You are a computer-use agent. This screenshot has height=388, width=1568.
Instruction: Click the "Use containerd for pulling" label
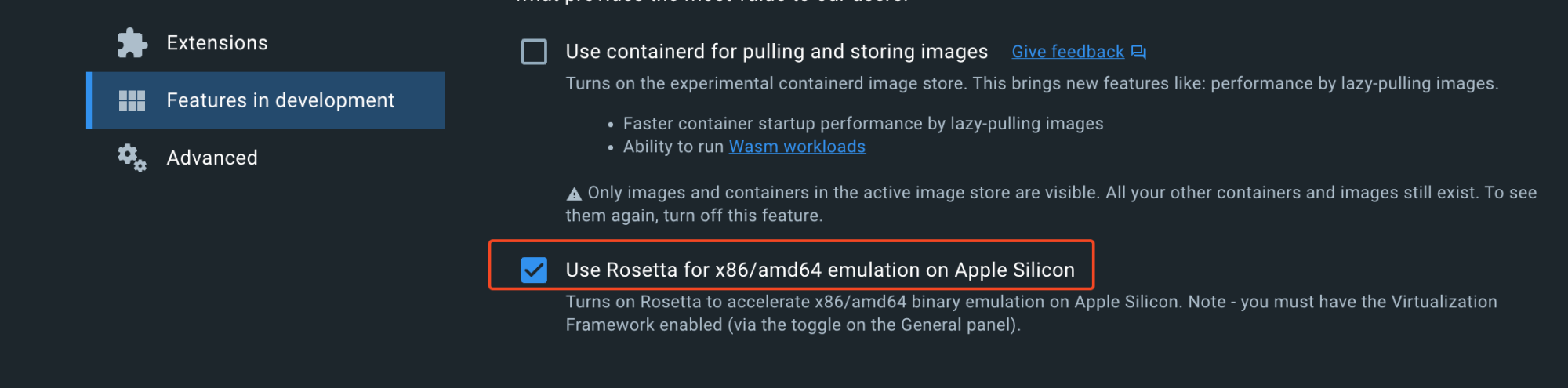tap(776, 52)
